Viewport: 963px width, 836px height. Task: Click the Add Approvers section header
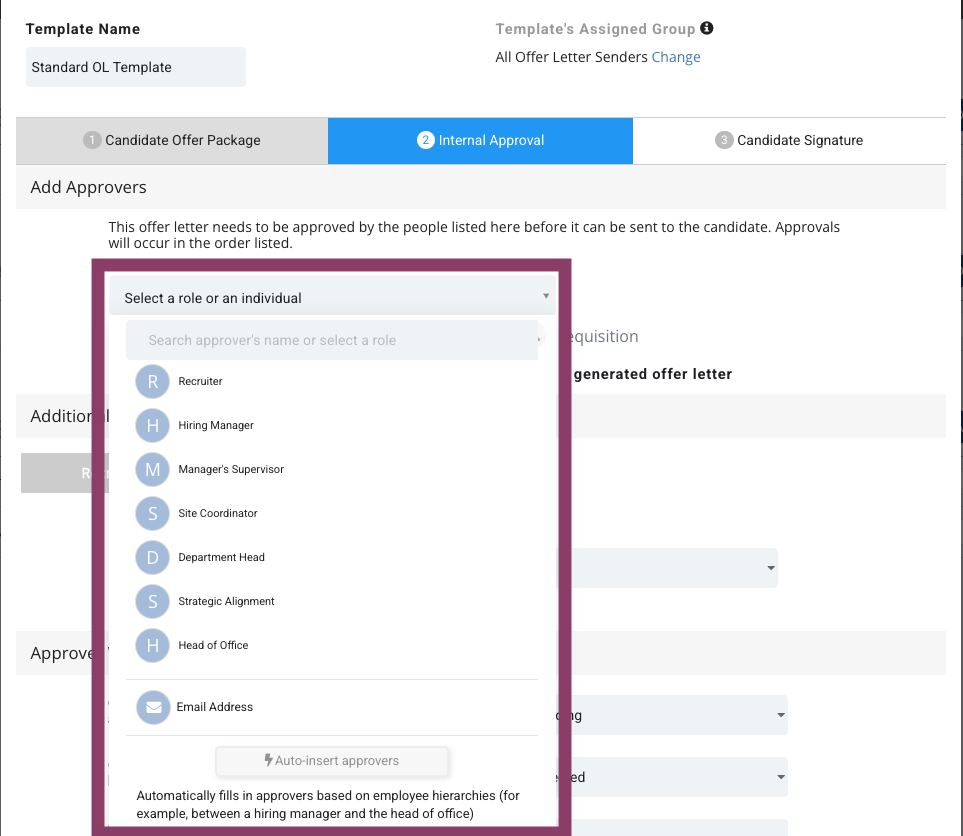coord(481,187)
